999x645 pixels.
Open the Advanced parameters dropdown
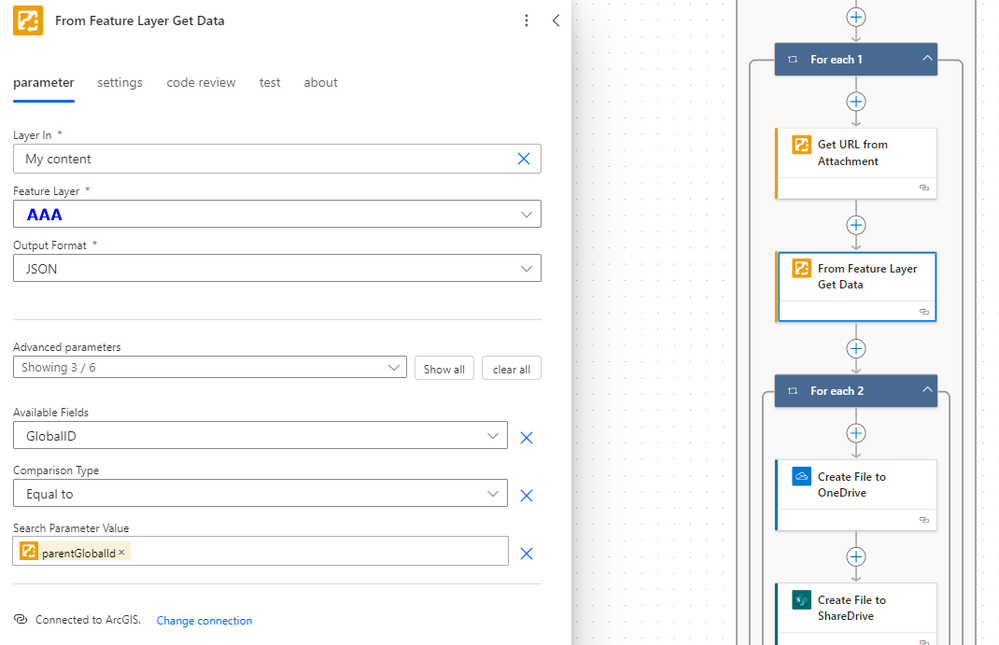click(x=394, y=368)
